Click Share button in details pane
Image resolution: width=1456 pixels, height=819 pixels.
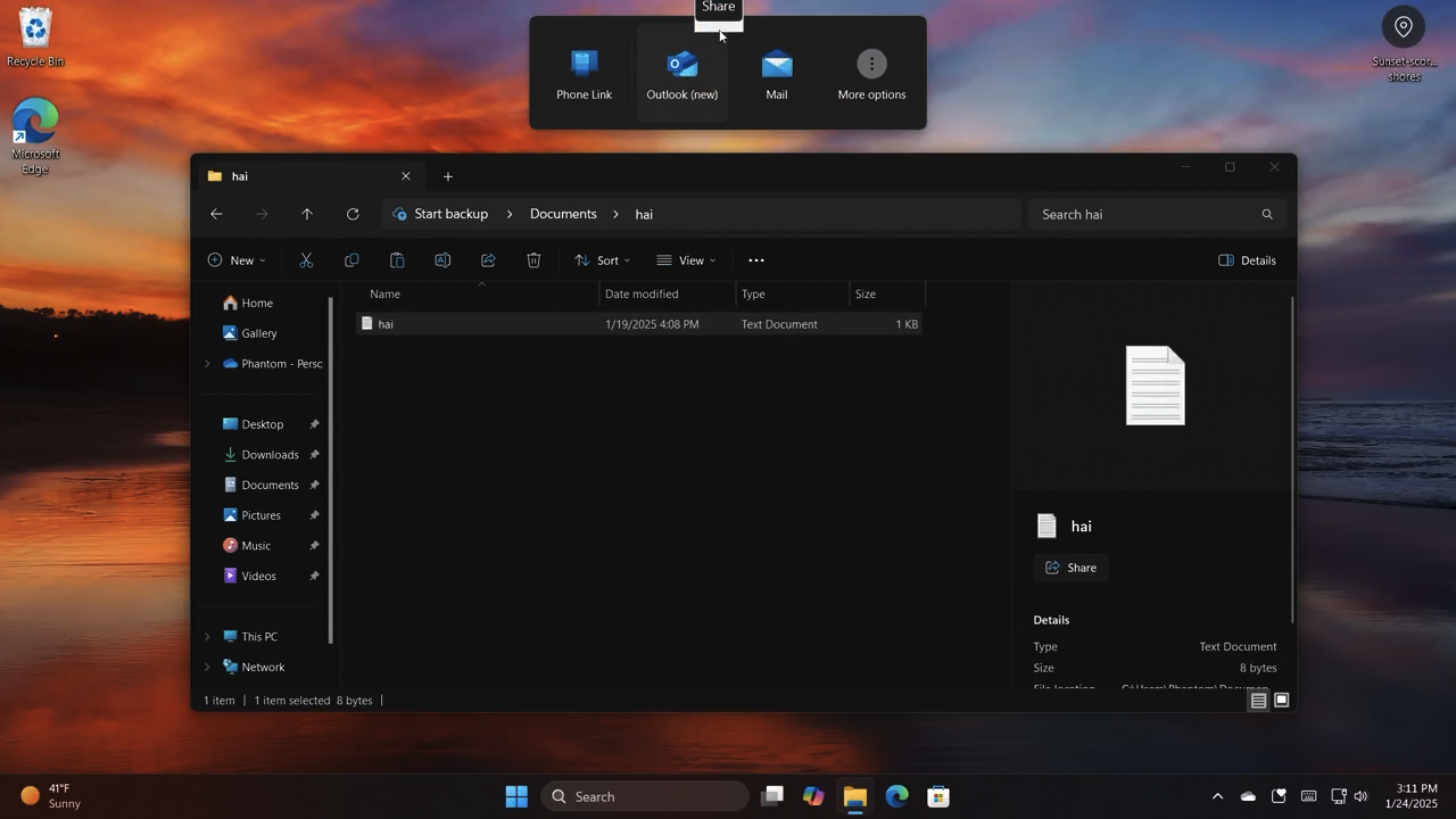1070,568
